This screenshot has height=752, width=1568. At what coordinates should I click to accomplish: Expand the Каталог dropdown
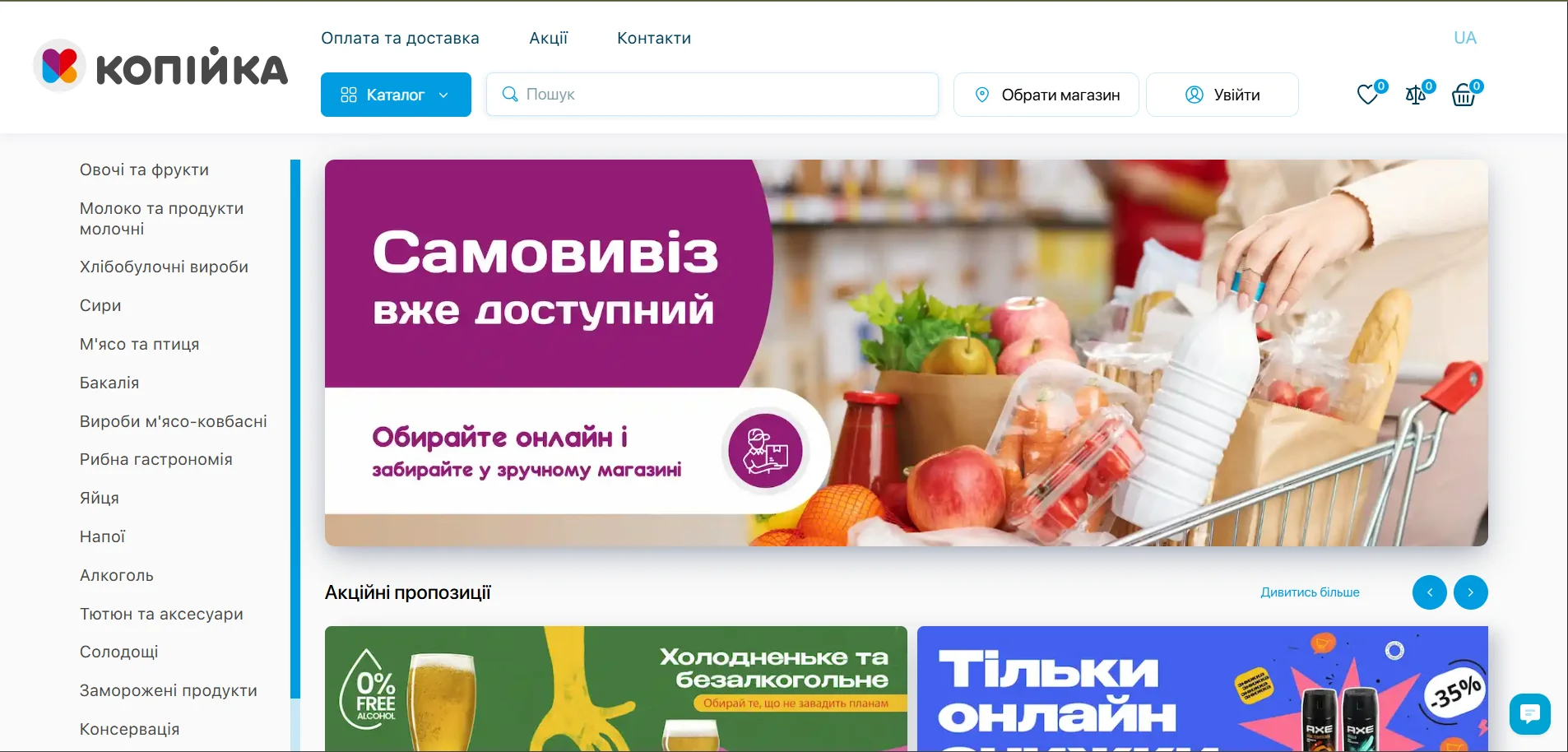pyautogui.click(x=396, y=95)
